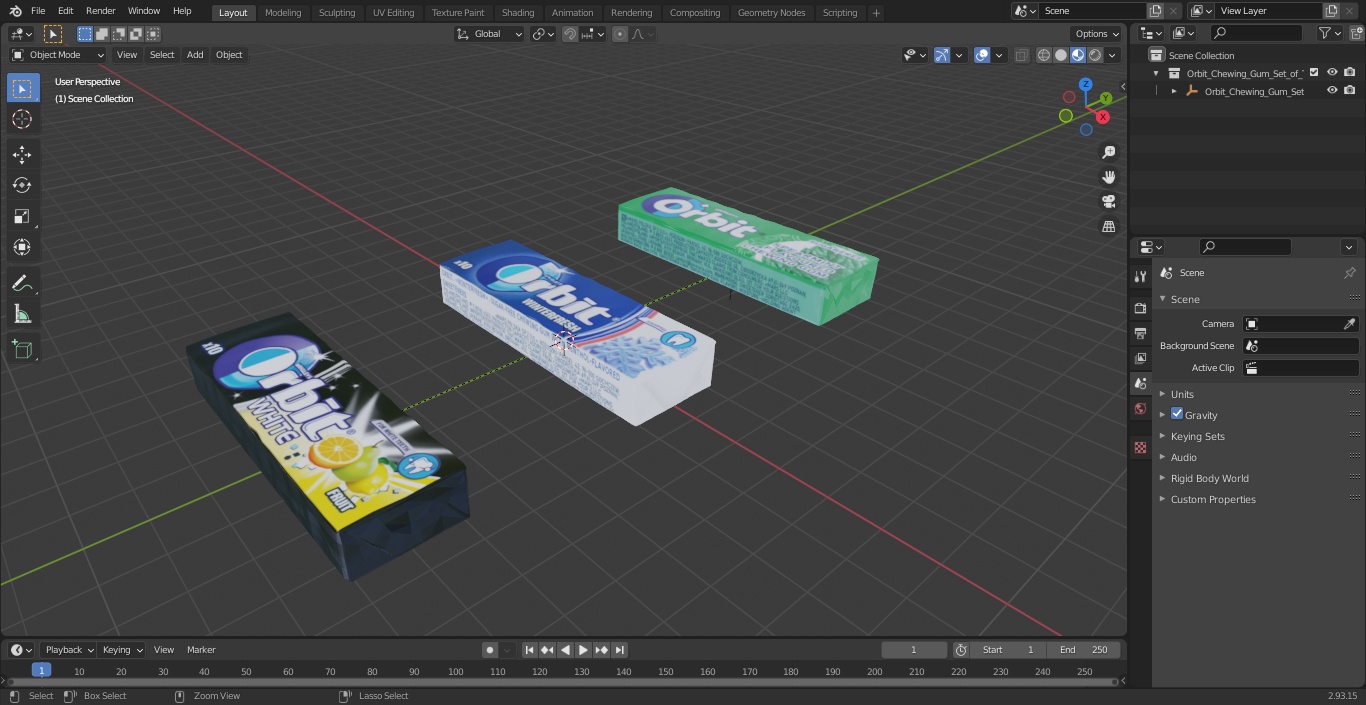Select the Add Cube tool
This screenshot has width=1366, height=705.
pyautogui.click(x=23, y=350)
